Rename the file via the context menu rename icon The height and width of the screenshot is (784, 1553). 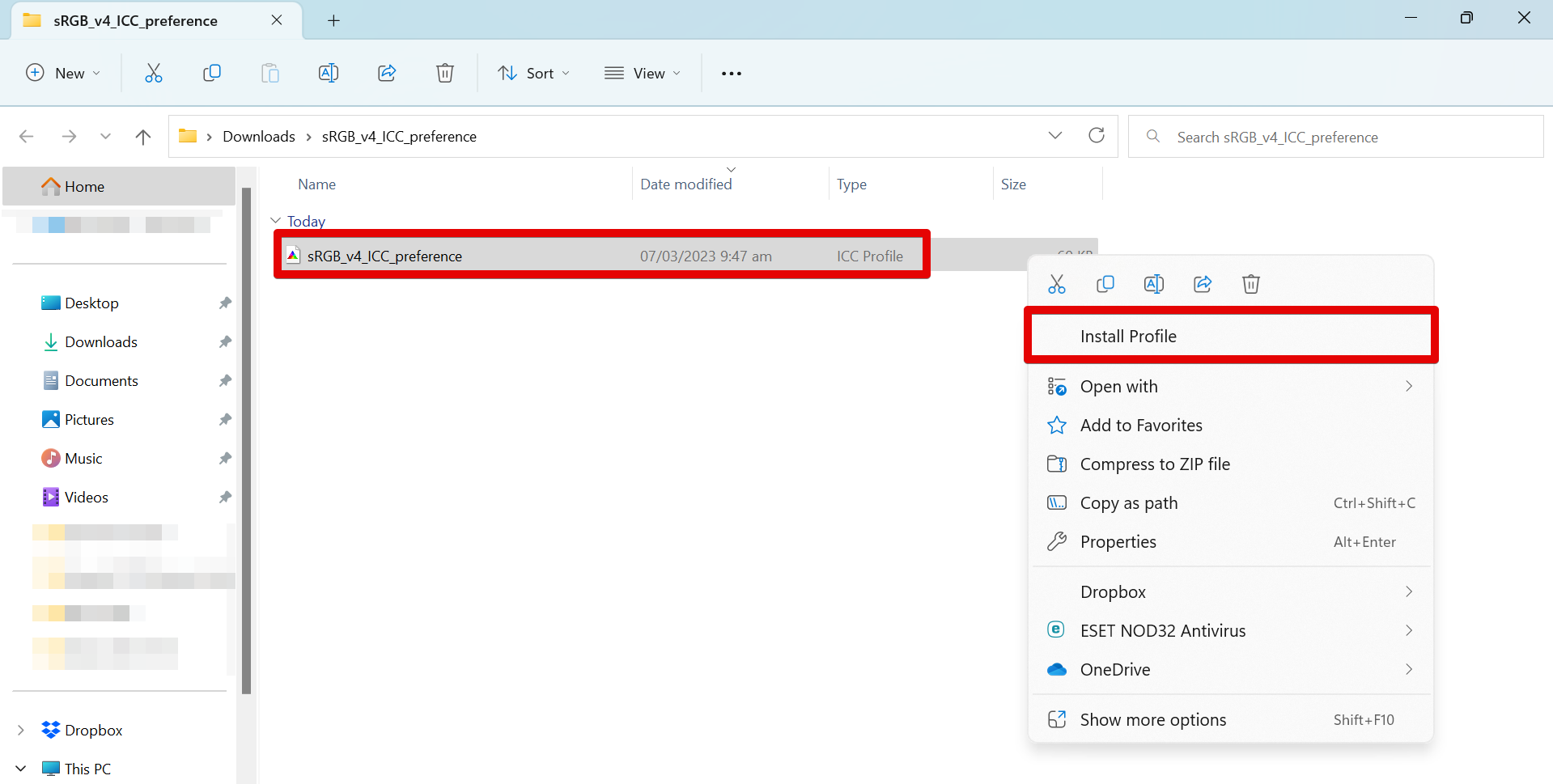(x=1154, y=284)
